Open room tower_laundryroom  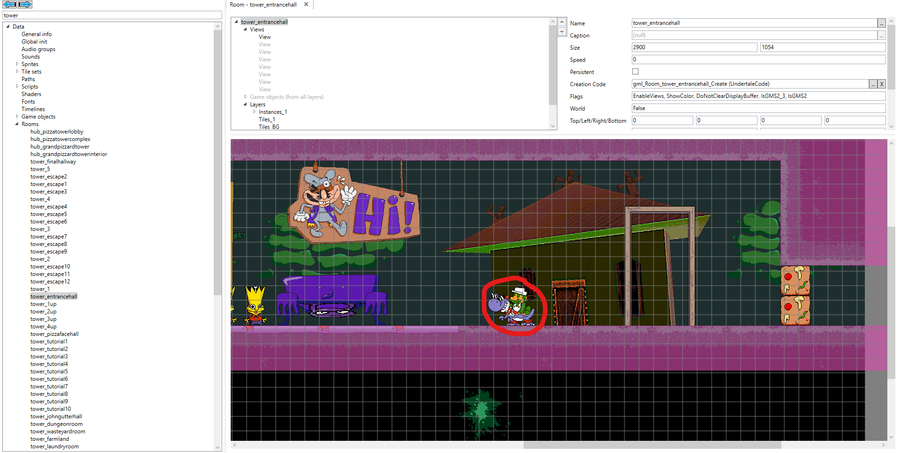55,446
